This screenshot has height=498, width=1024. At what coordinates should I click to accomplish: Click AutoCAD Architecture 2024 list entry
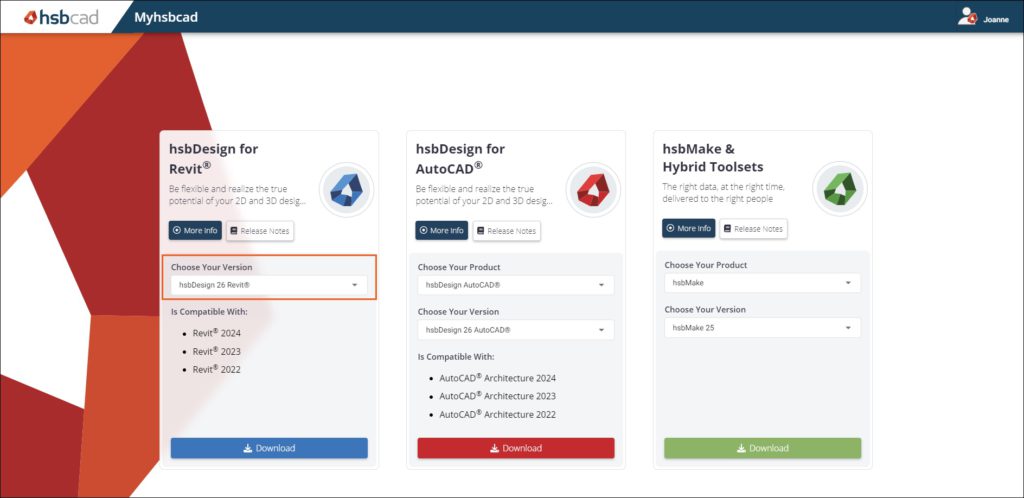498,378
